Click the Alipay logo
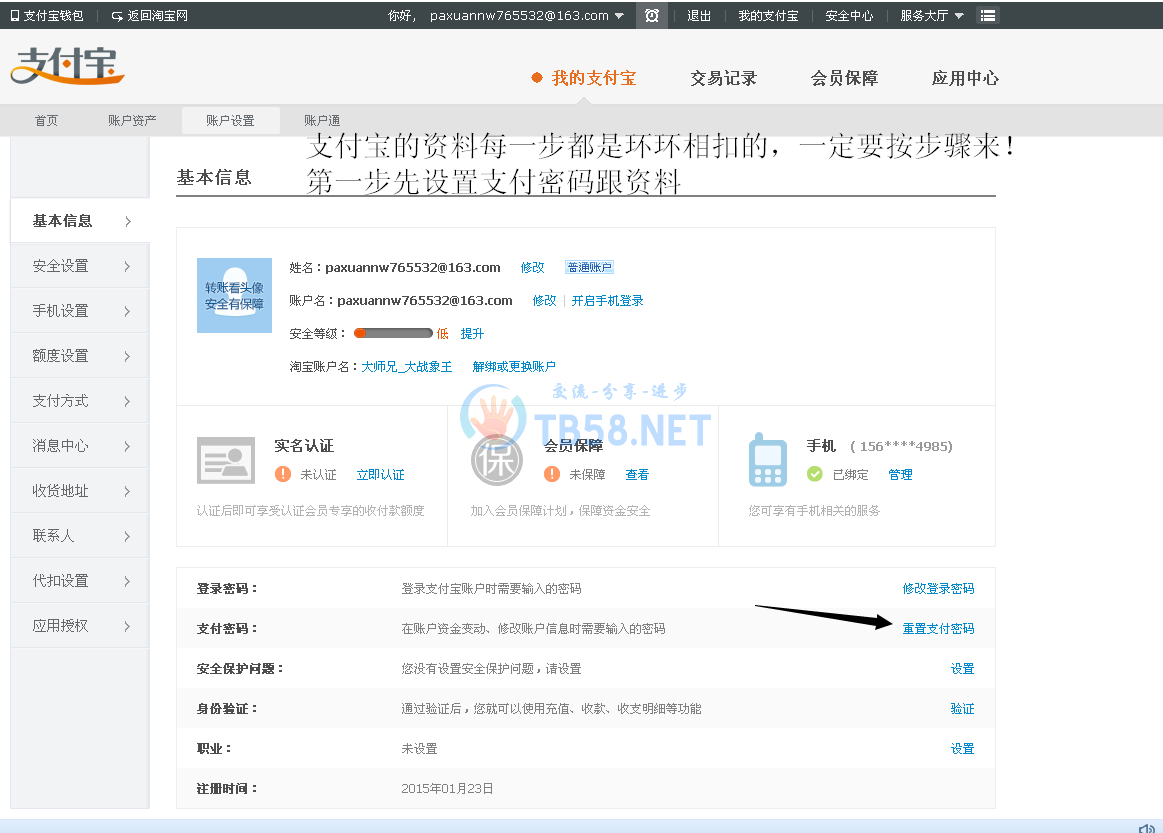The height and width of the screenshot is (833, 1163). (x=67, y=66)
